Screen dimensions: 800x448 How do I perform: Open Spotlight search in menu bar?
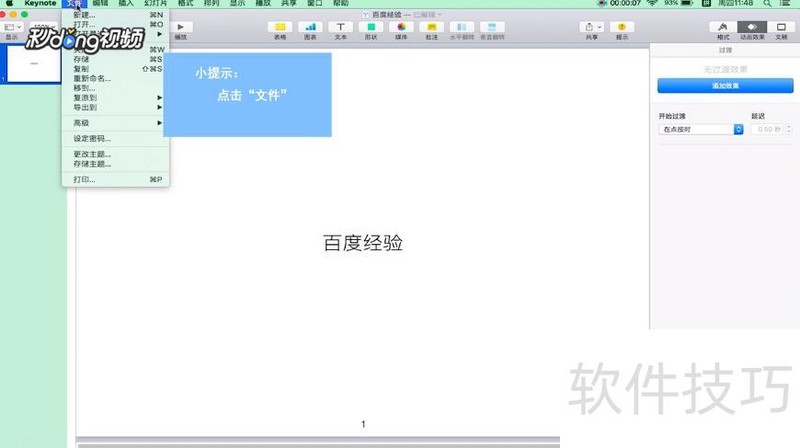click(x=767, y=3)
